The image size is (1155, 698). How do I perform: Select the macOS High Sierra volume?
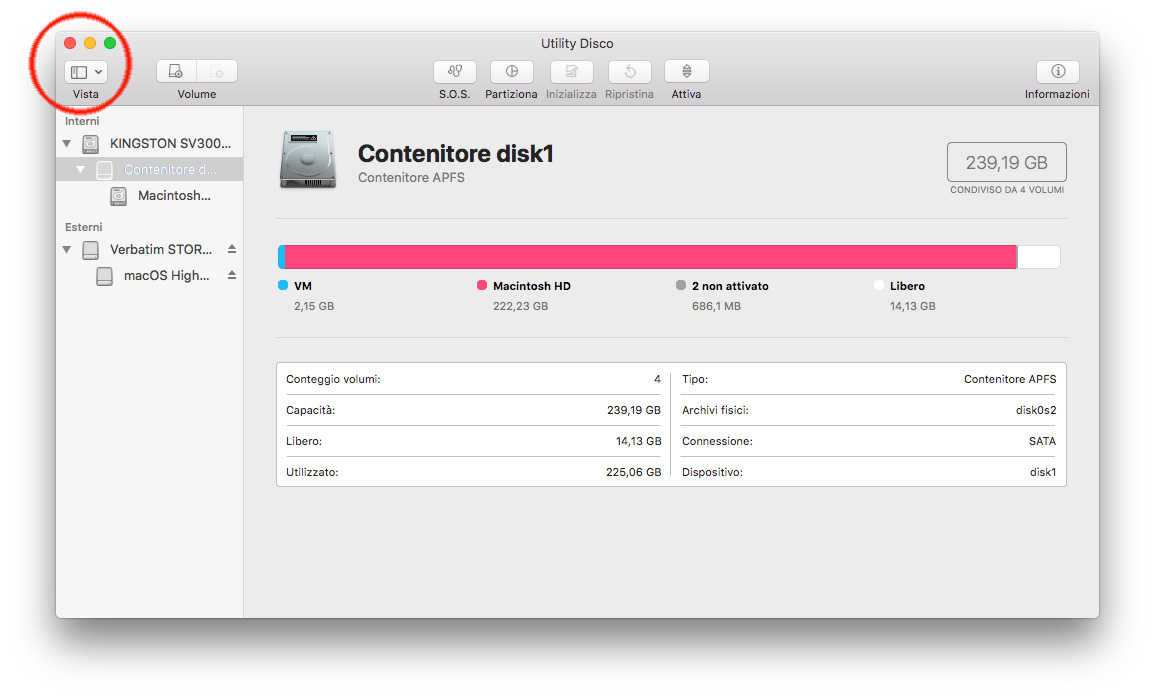[x=150, y=276]
